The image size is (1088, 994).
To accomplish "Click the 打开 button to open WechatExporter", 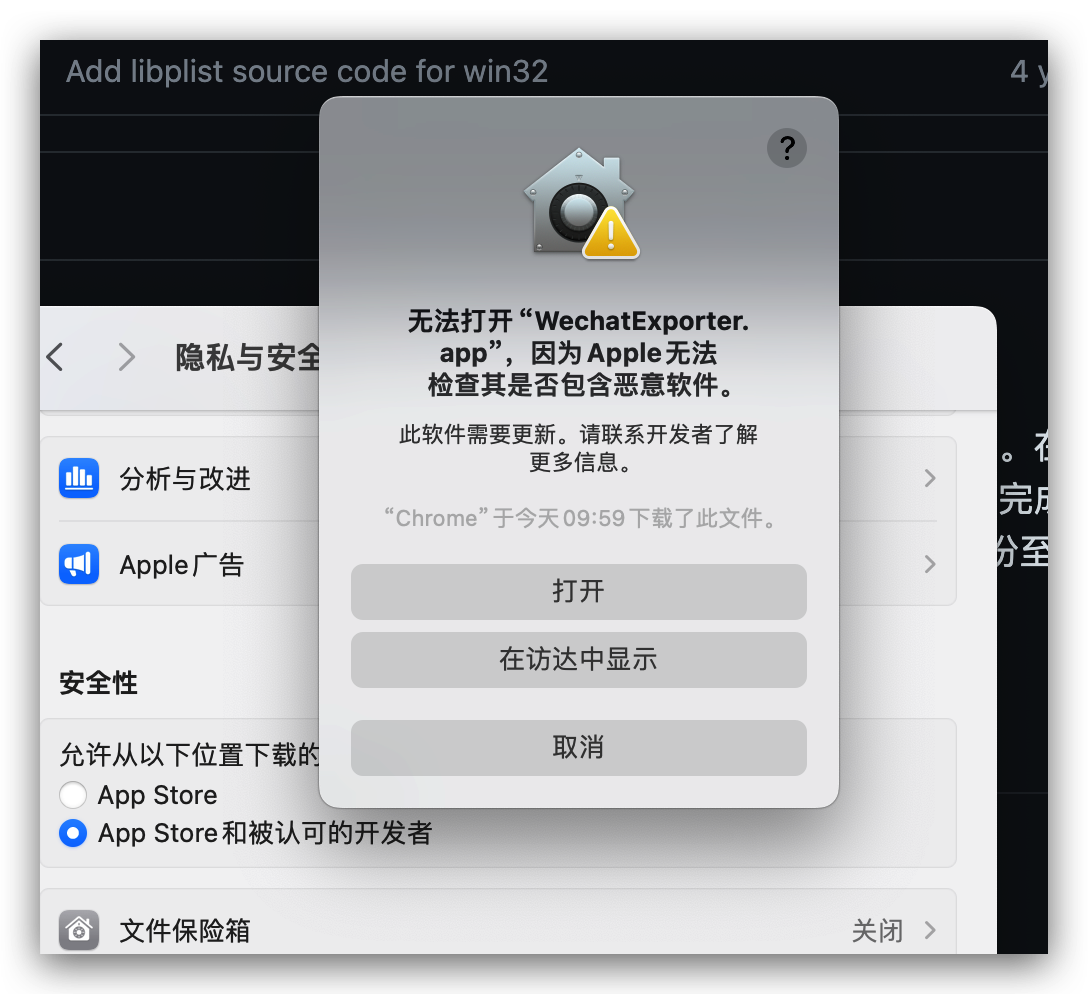I will (x=579, y=592).
